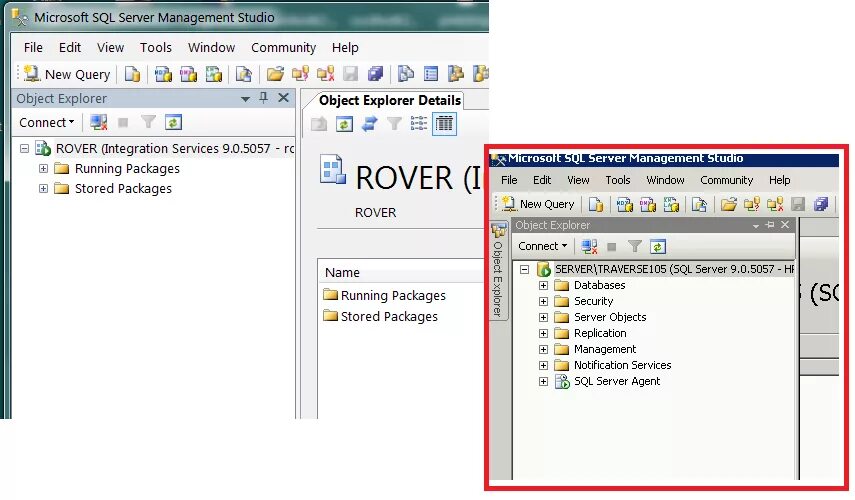Select Stored Packages row in details list

381,317
